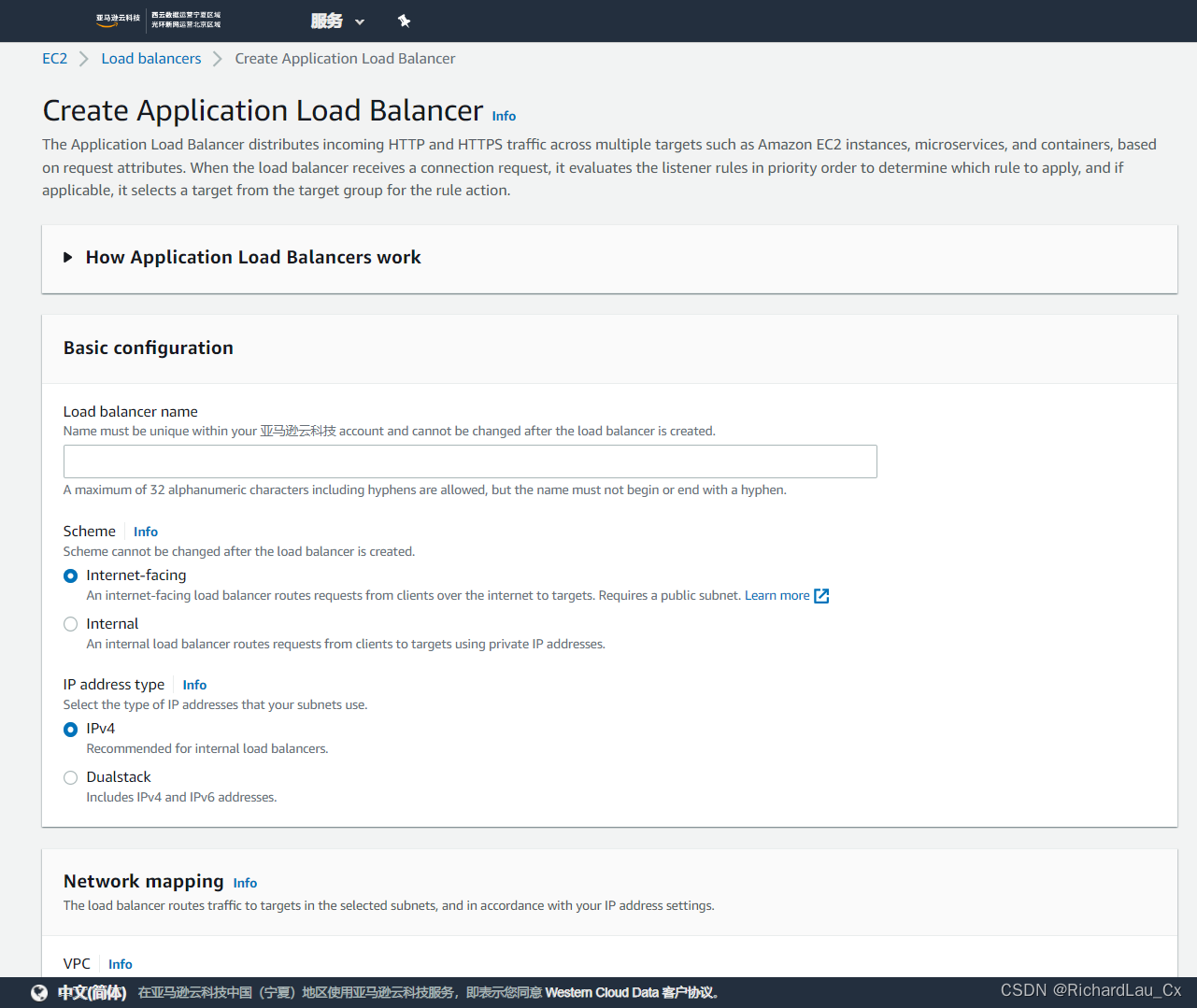
Task: Click the Western Cloud Data agreement text
Action: (632, 992)
